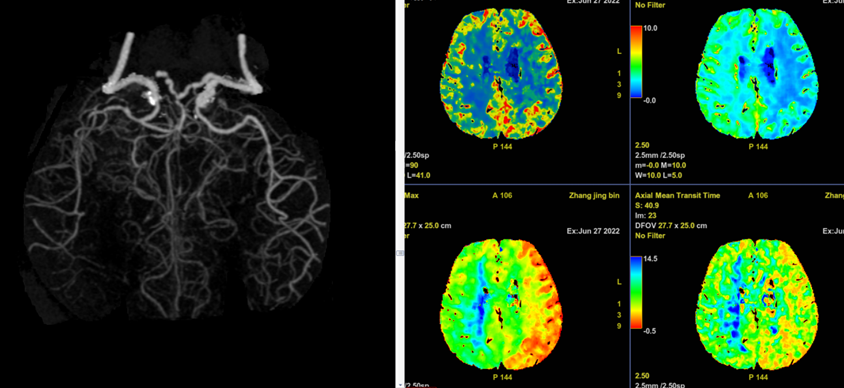
Task: Select the top-left perfusion brain map
Action: click(x=501, y=75)
